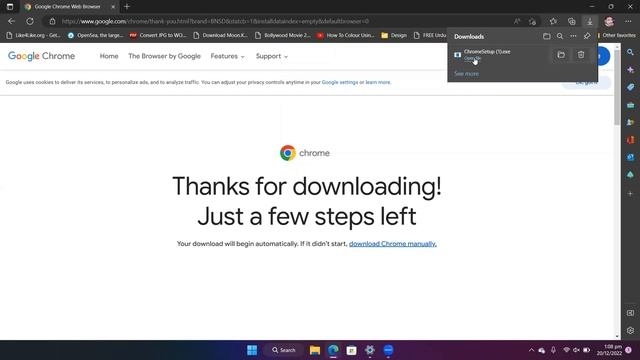Open the Windows Start button

tap(252, 350)
